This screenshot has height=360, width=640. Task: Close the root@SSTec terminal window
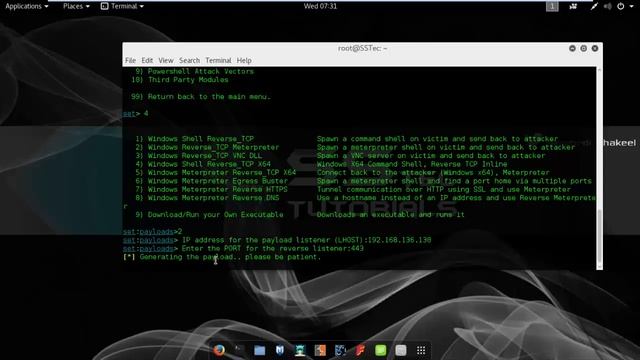coord(595,48)
